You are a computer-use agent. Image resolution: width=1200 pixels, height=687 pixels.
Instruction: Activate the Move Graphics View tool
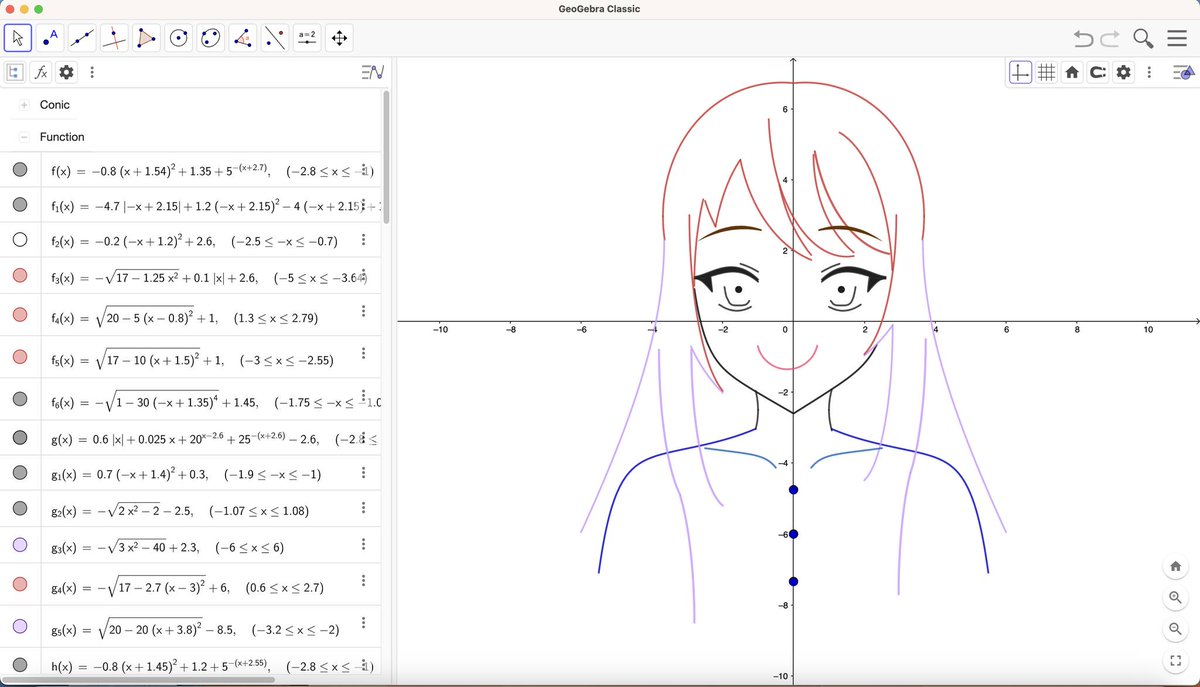(x=338, y=37)
